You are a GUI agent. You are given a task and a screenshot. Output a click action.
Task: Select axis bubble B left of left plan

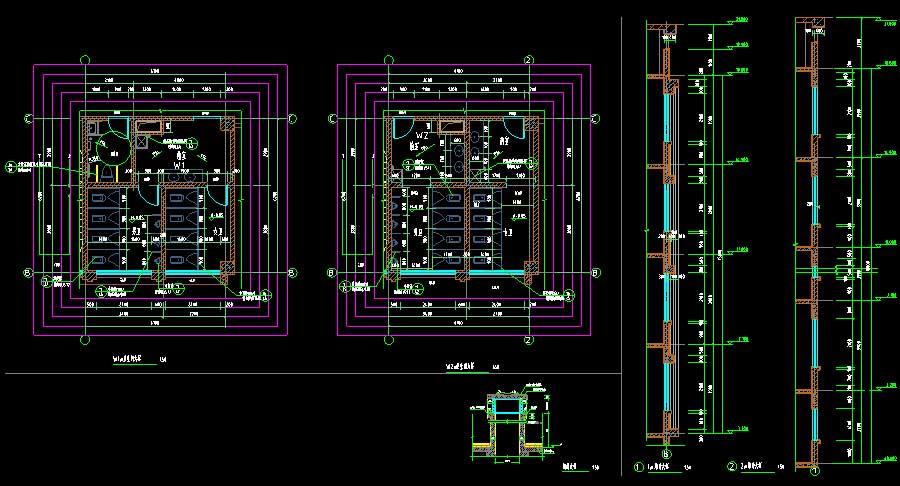pos(29,272)
